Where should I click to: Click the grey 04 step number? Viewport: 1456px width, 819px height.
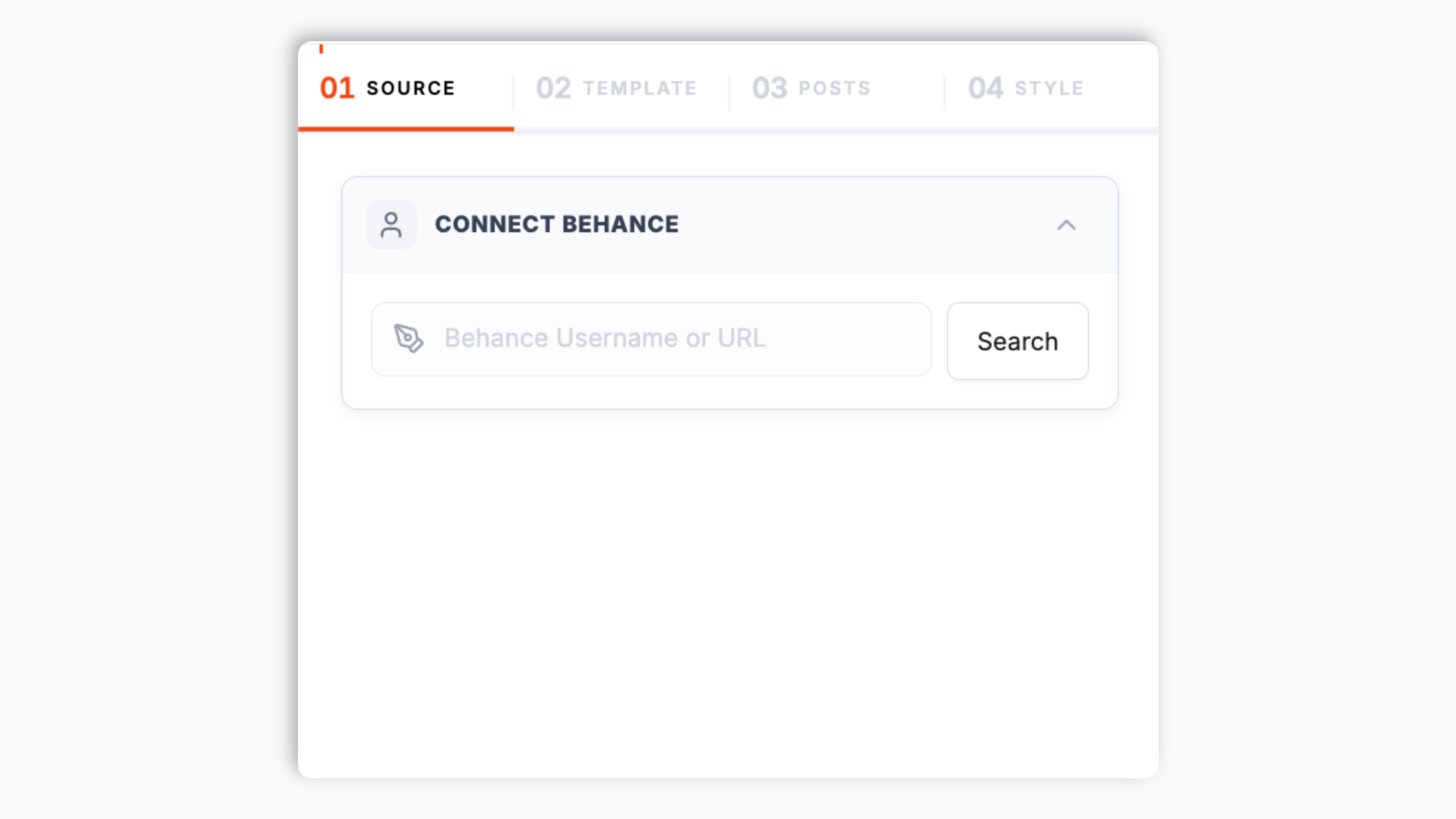[985, 88]
